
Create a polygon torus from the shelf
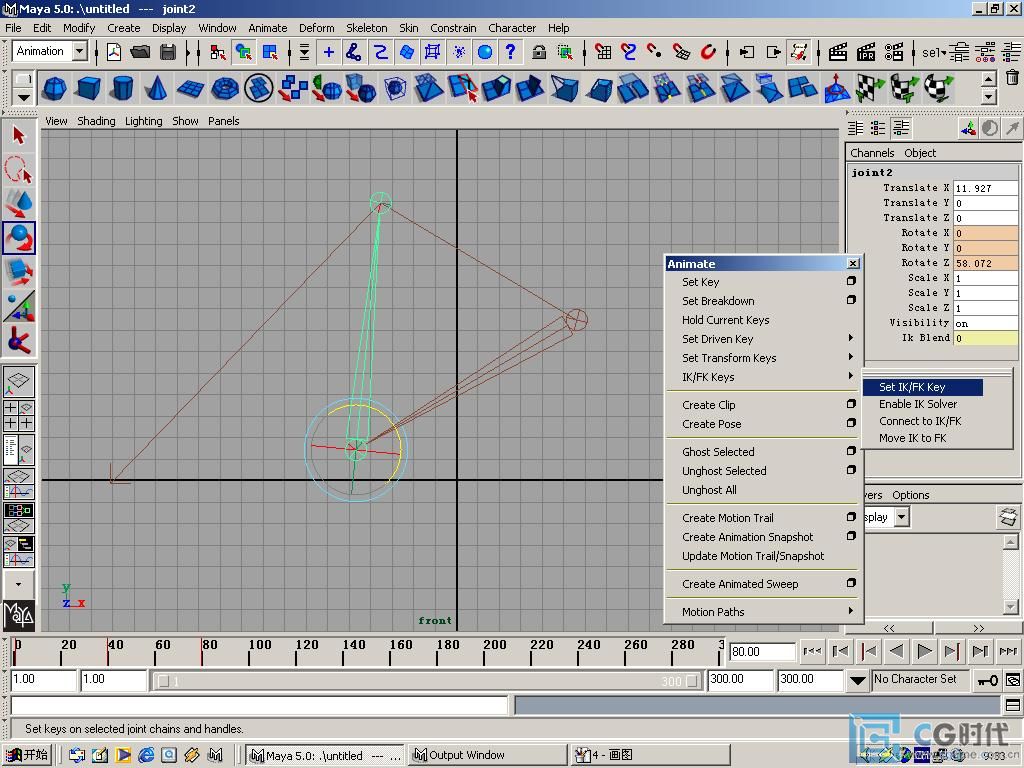[225, 88]
